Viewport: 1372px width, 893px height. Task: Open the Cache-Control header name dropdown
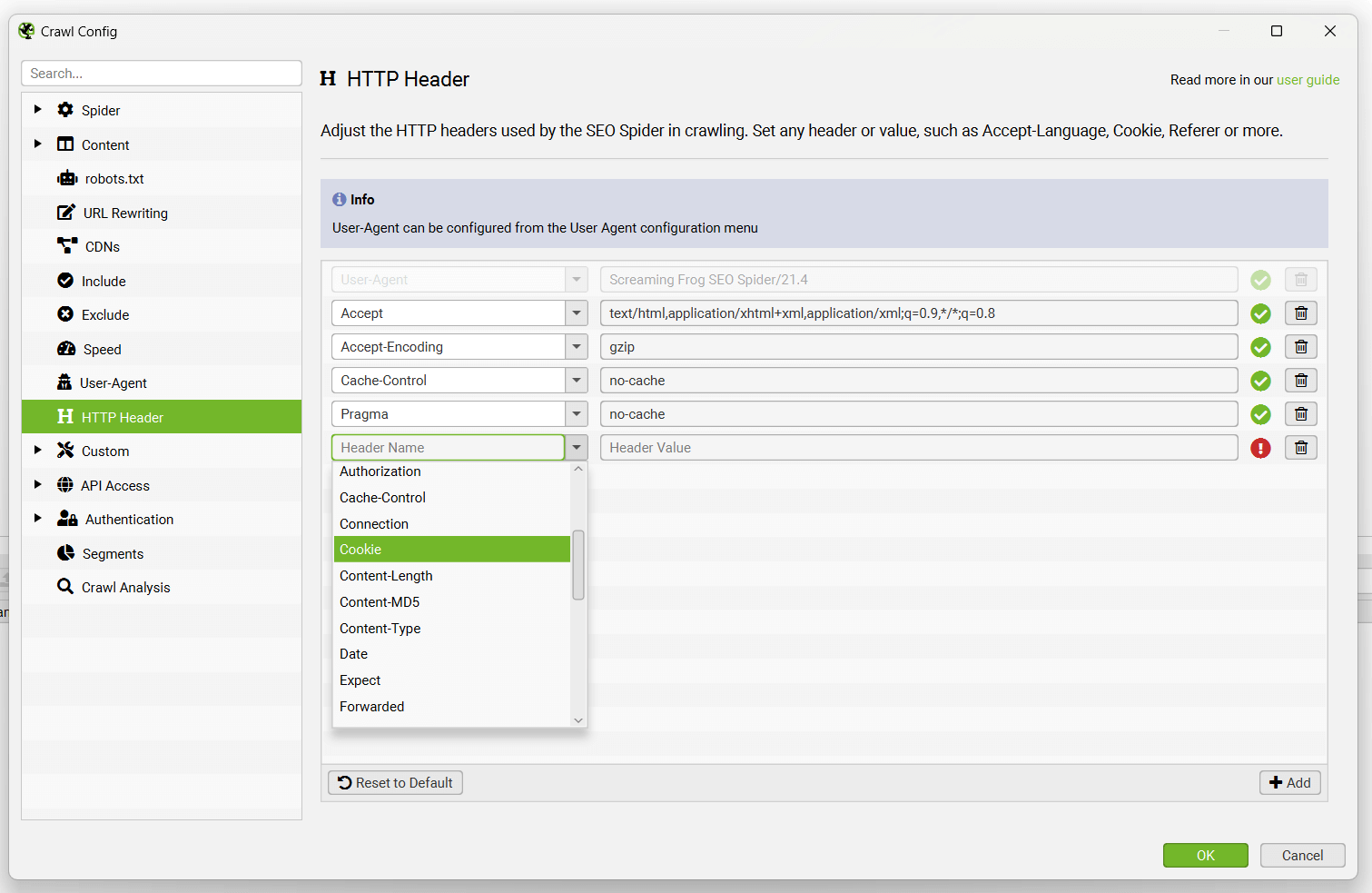tap(576, 380)
